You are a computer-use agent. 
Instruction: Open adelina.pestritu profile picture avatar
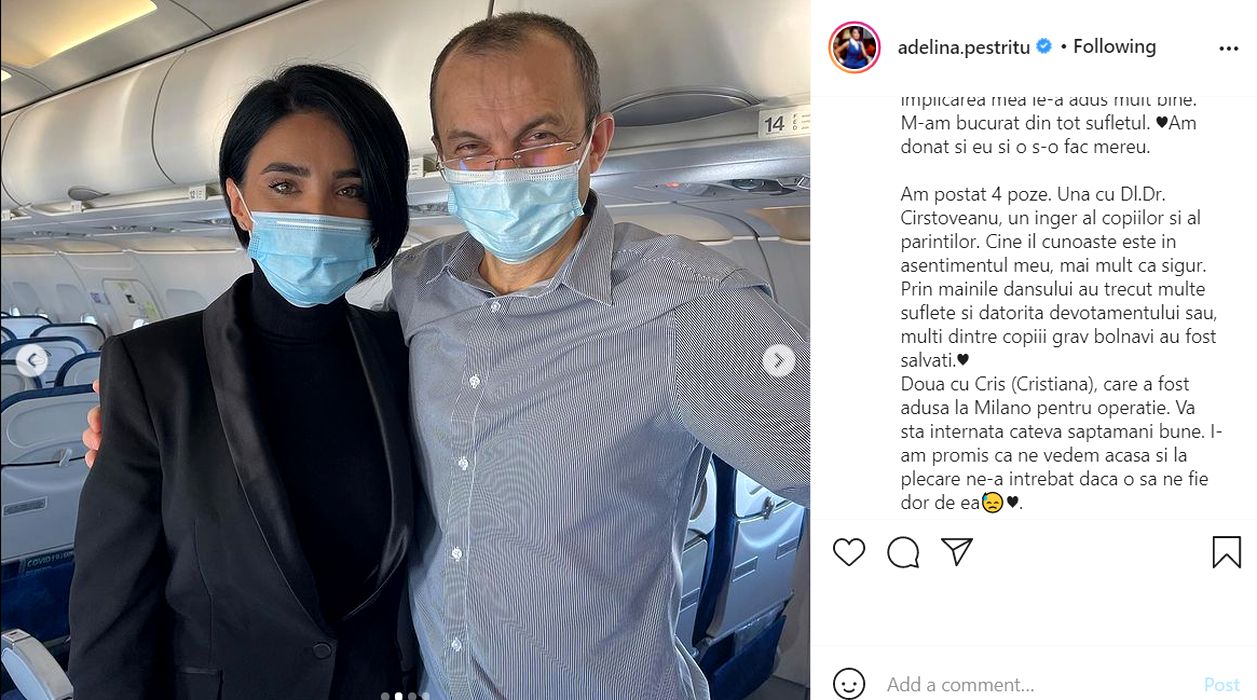tap(854, 47)
